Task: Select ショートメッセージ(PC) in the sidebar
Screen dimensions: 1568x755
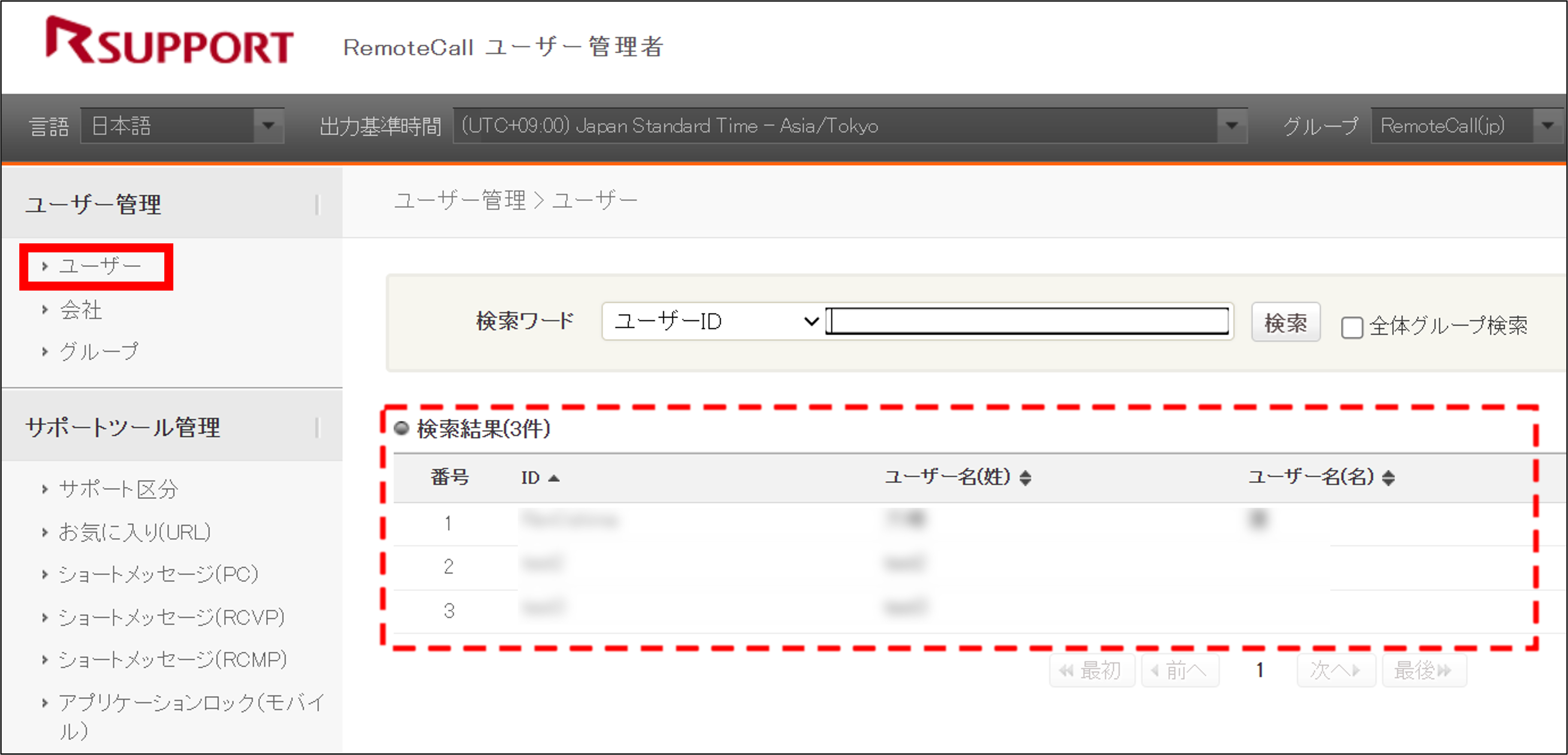Action: (160, 573)
